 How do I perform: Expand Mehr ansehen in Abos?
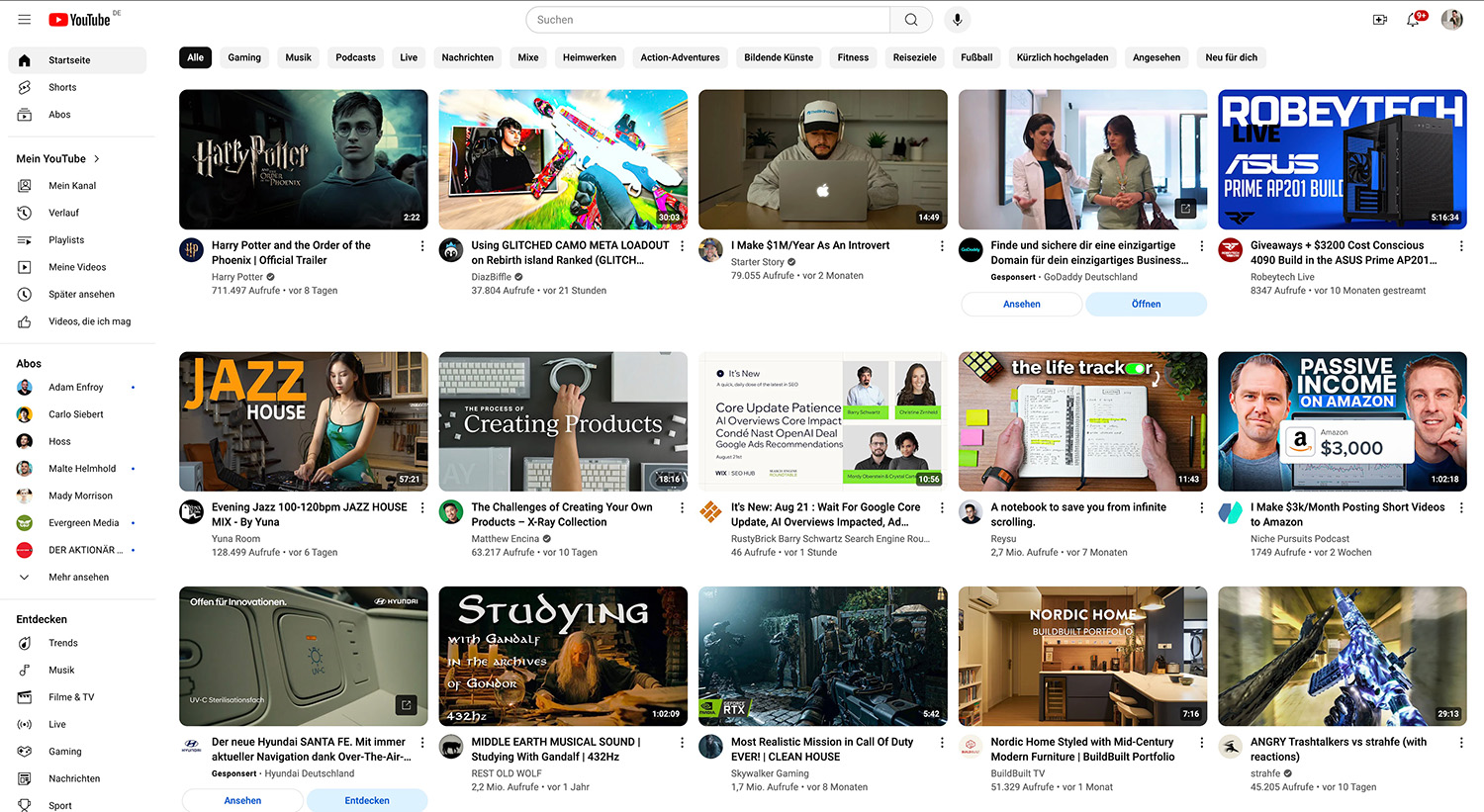pyautogui.click(x=77, y=578)
